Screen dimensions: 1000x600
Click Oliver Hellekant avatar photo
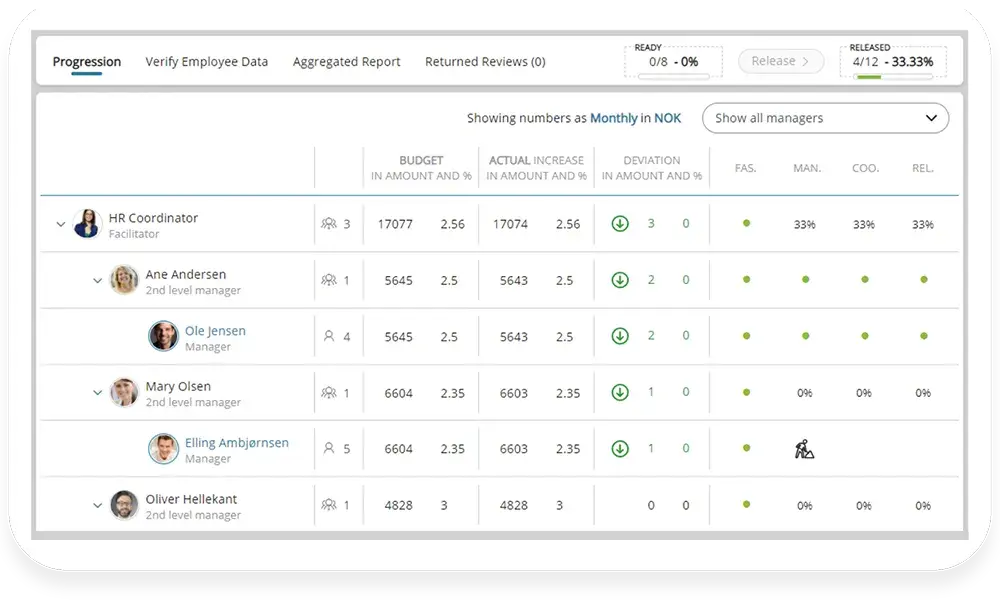[124, 505]
